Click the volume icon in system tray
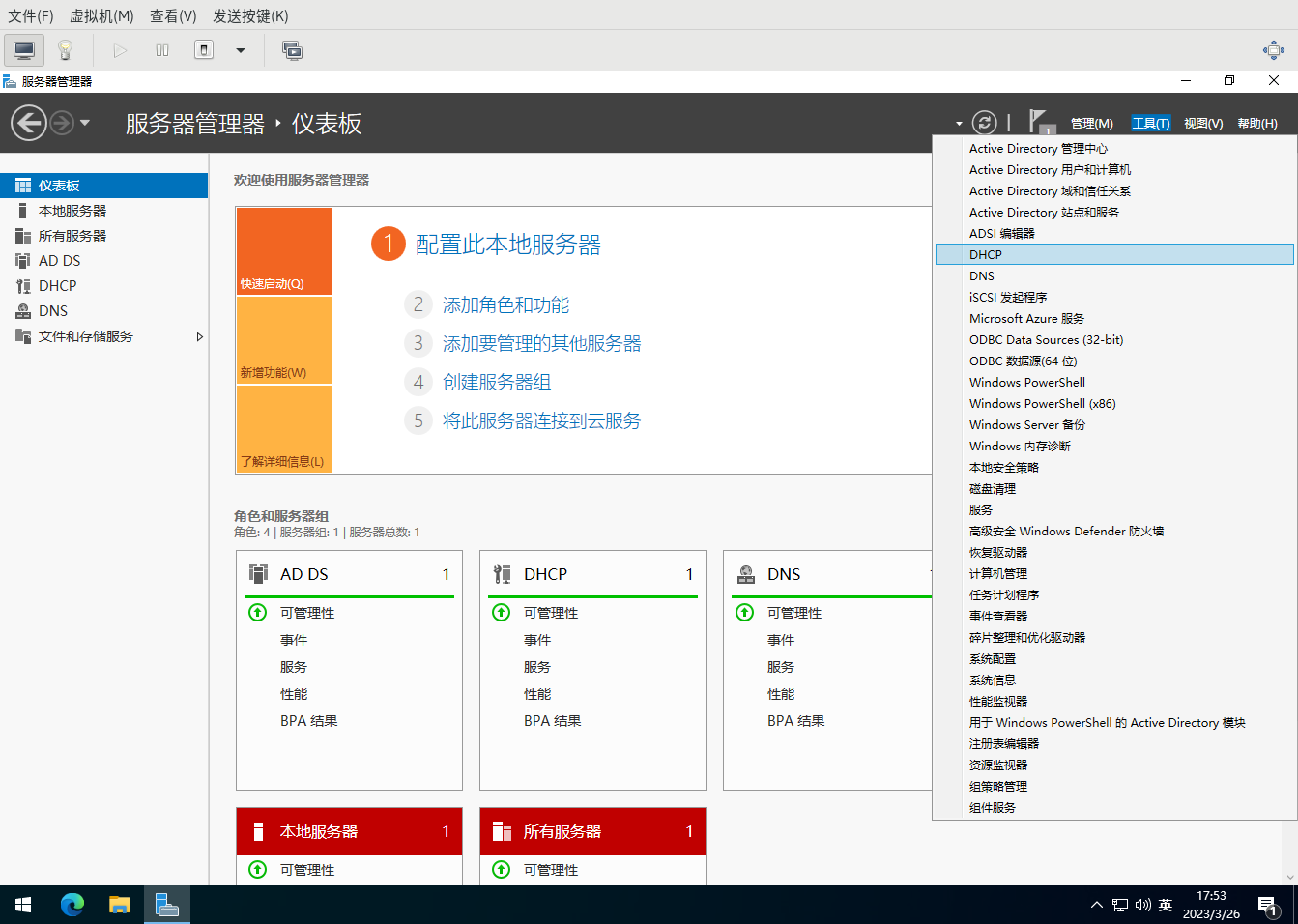This screenshot has height=924, width=1298. 1143,905
